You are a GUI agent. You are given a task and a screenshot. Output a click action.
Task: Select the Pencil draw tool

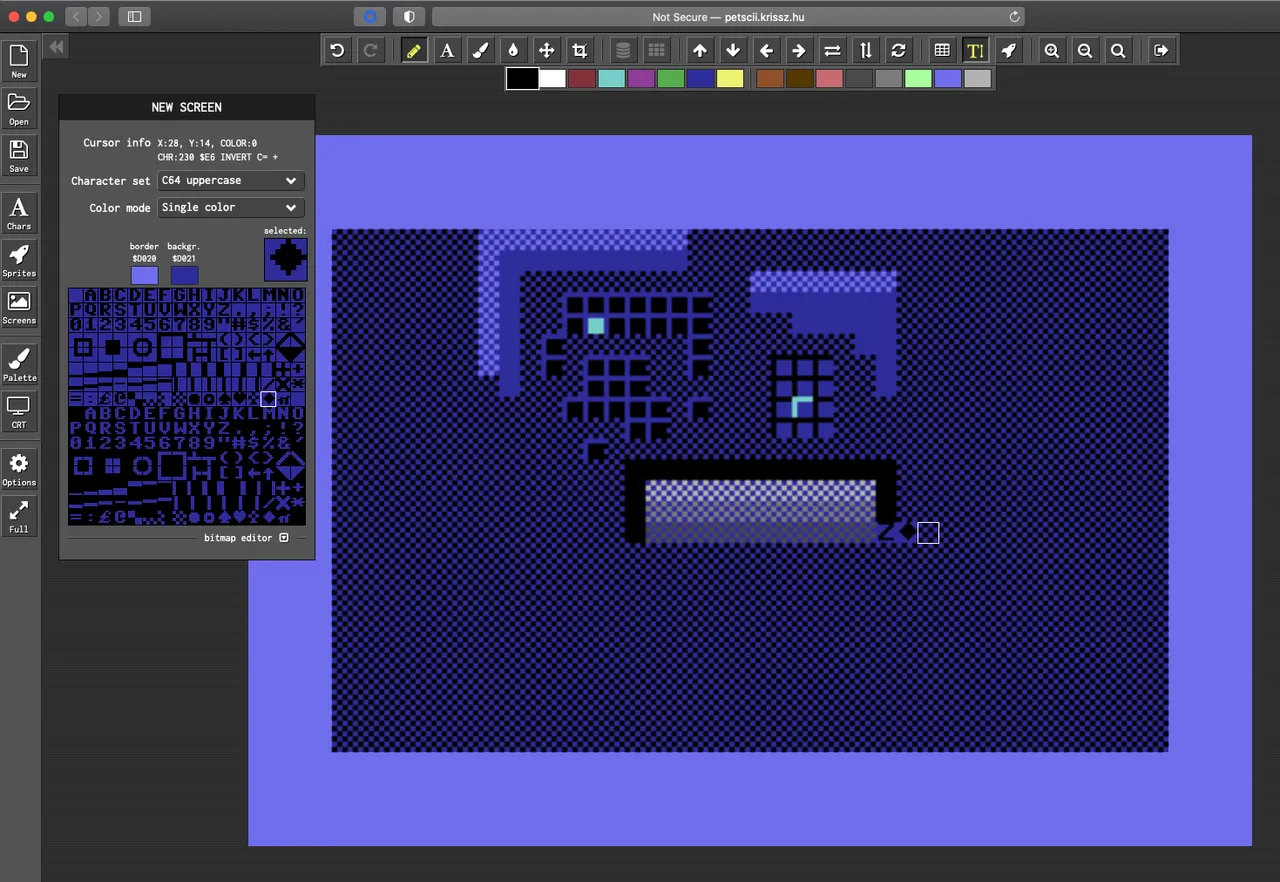click(413, 50)
